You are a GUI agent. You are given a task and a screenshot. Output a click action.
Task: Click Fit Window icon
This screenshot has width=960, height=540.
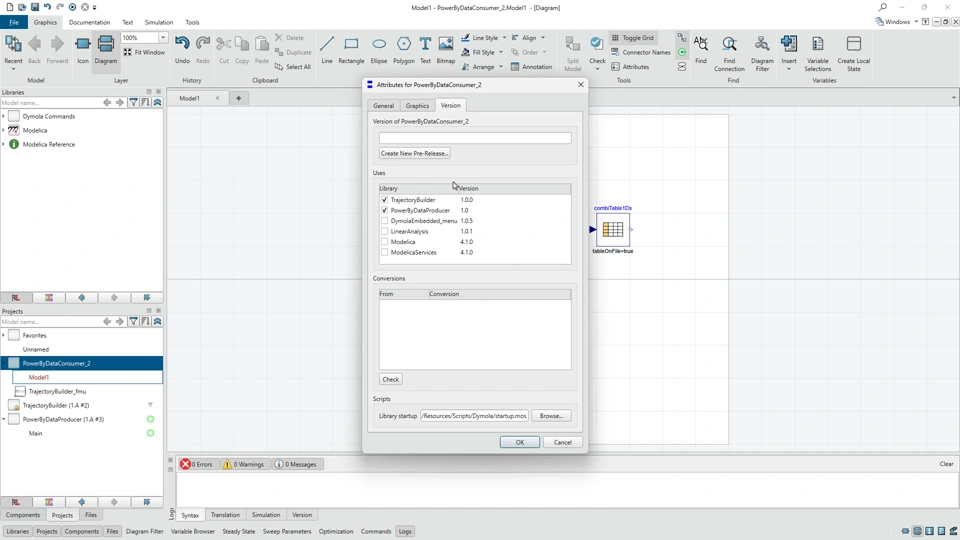[x=127, y=53]
